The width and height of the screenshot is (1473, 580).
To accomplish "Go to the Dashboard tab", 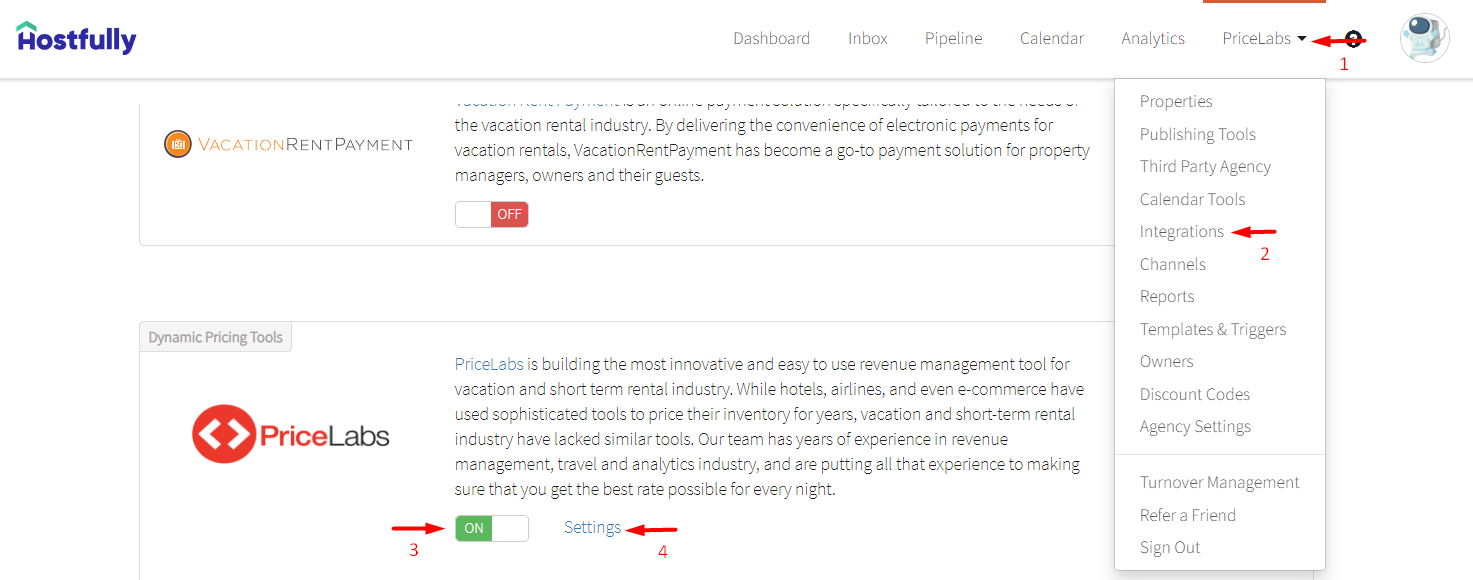I will pos(771,38).
